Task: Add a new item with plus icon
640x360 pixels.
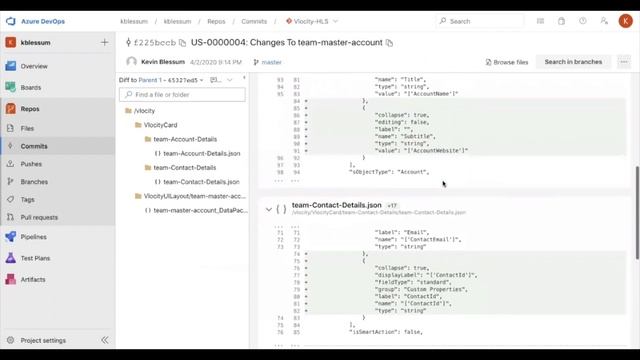Action: (x=104, y=42)
